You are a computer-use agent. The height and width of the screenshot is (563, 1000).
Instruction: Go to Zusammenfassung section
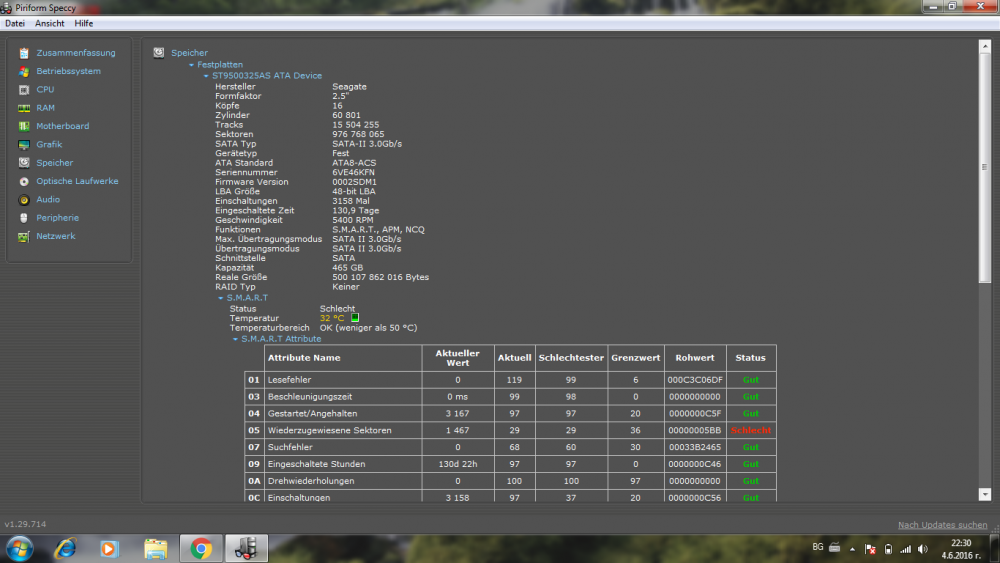click(76, 53)
